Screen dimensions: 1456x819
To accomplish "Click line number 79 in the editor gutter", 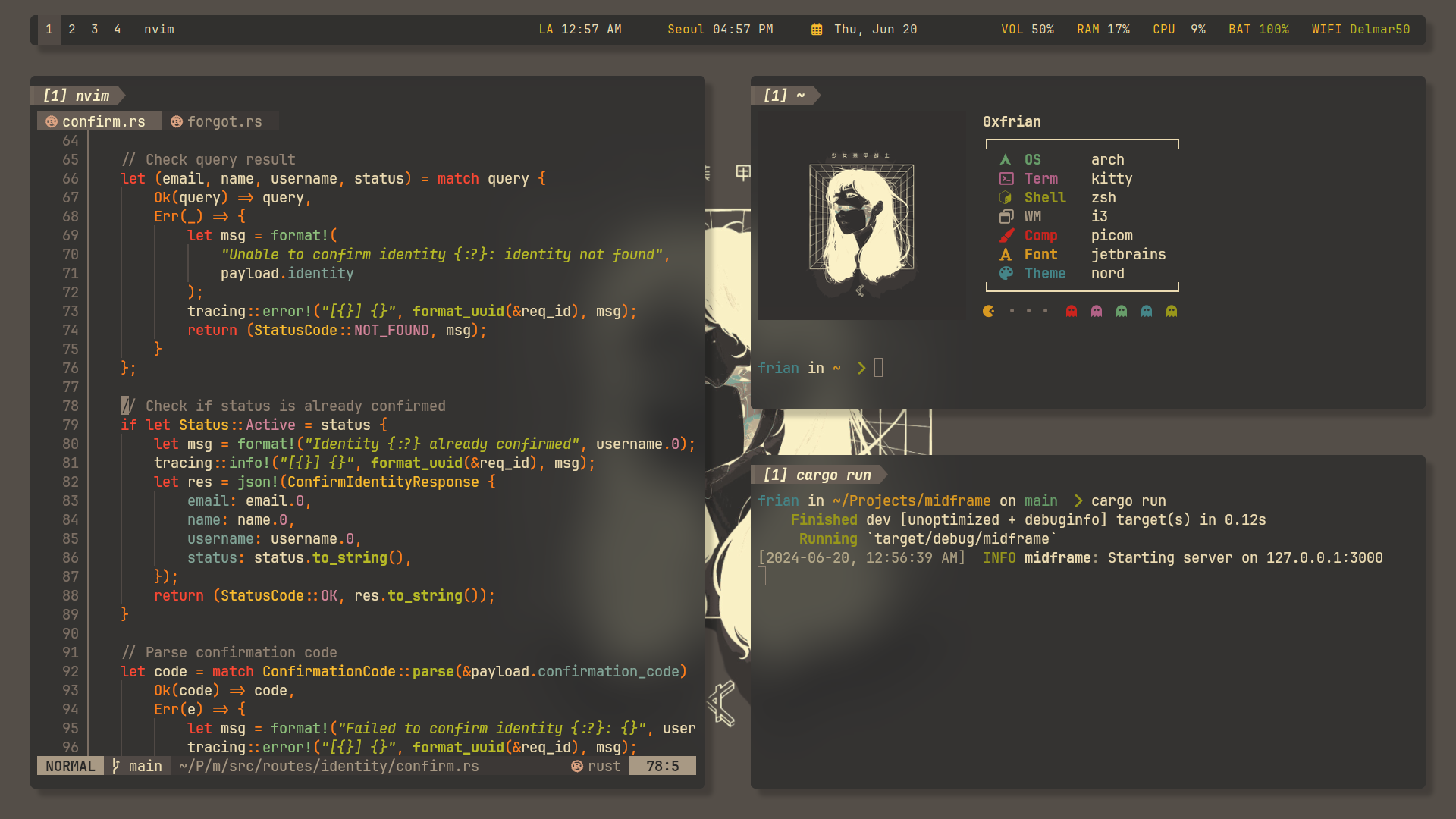I will coord(71,425).
